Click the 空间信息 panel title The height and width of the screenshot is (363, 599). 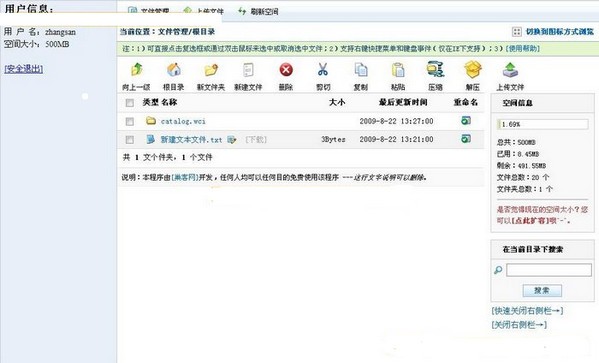(x=518, y=103)
